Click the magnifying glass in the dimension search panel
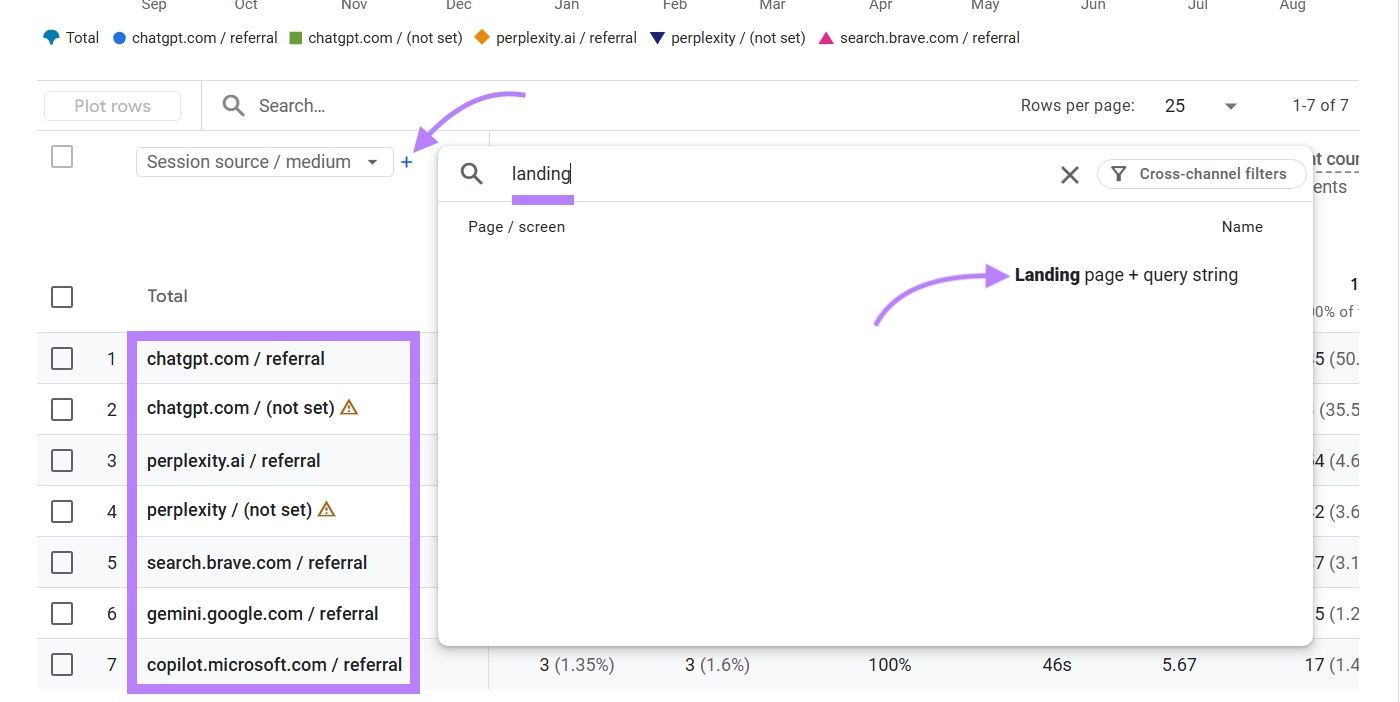This screenshot has width=1400, height=702. coord(471,173)
